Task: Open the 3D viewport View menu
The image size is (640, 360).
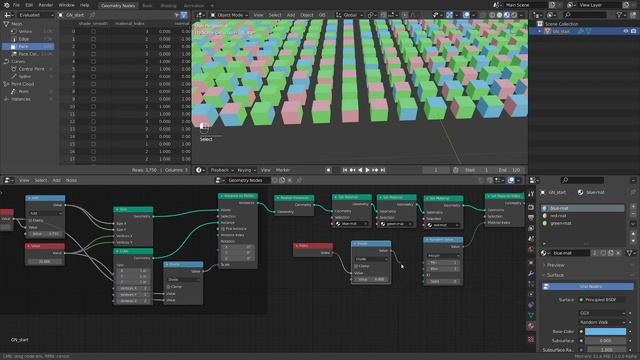Action: [258, 15]
